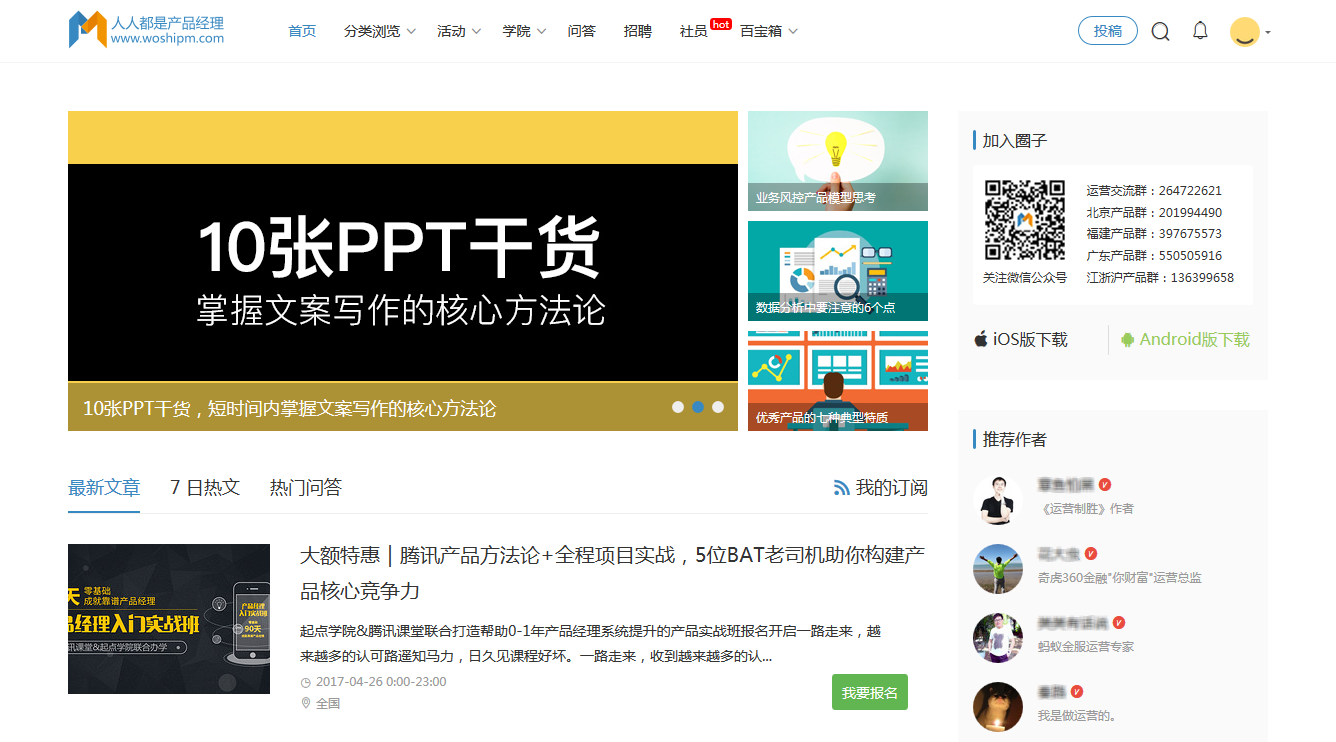Open 我的订阅 link
Screen dimensions: 1336x742
tap(891, 488)
